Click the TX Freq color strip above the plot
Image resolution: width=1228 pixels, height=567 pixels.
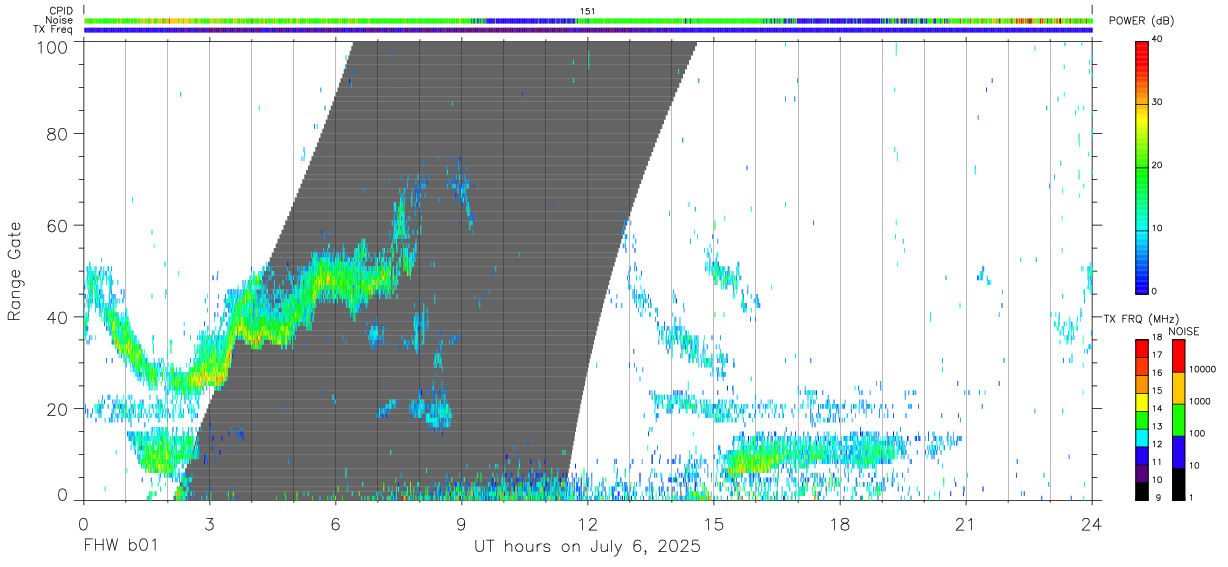pos(588,30)
